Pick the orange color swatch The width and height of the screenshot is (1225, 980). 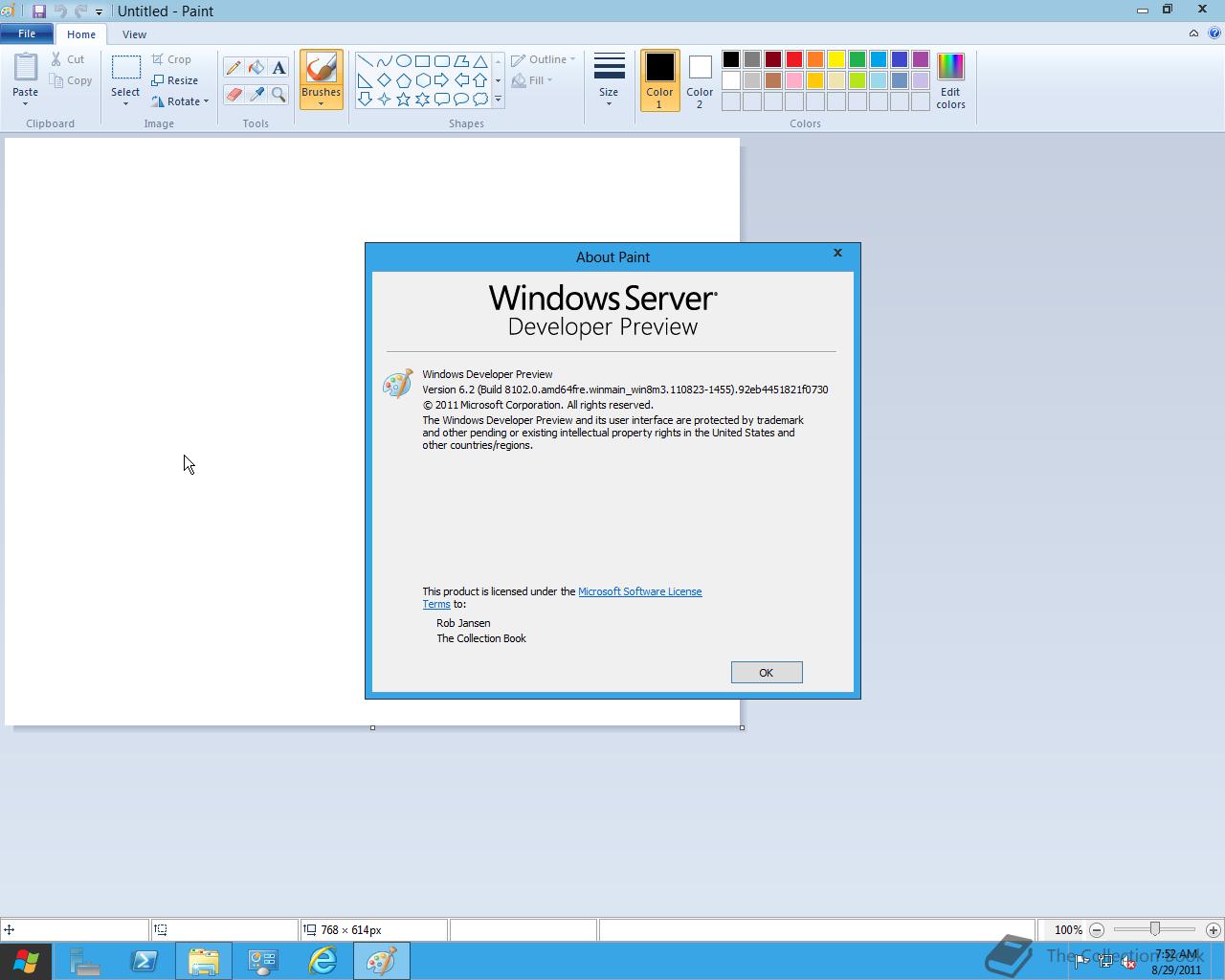814,59
